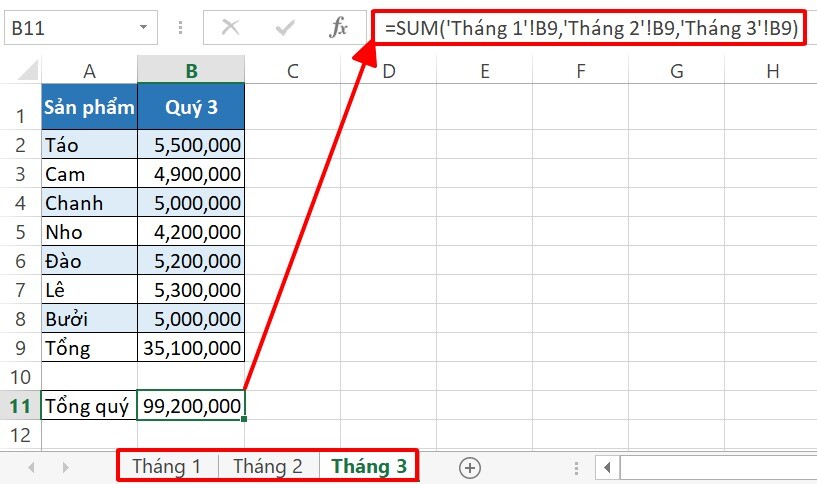Select row 12 header
Viewport: 817px width, 484px height.
pyautogui.click(x=20, y=435)
